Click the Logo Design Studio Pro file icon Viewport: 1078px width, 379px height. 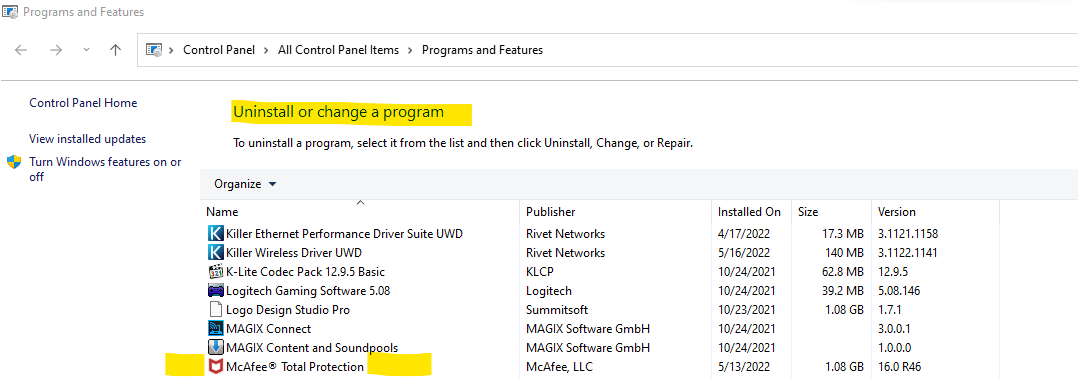click(215, 310)
